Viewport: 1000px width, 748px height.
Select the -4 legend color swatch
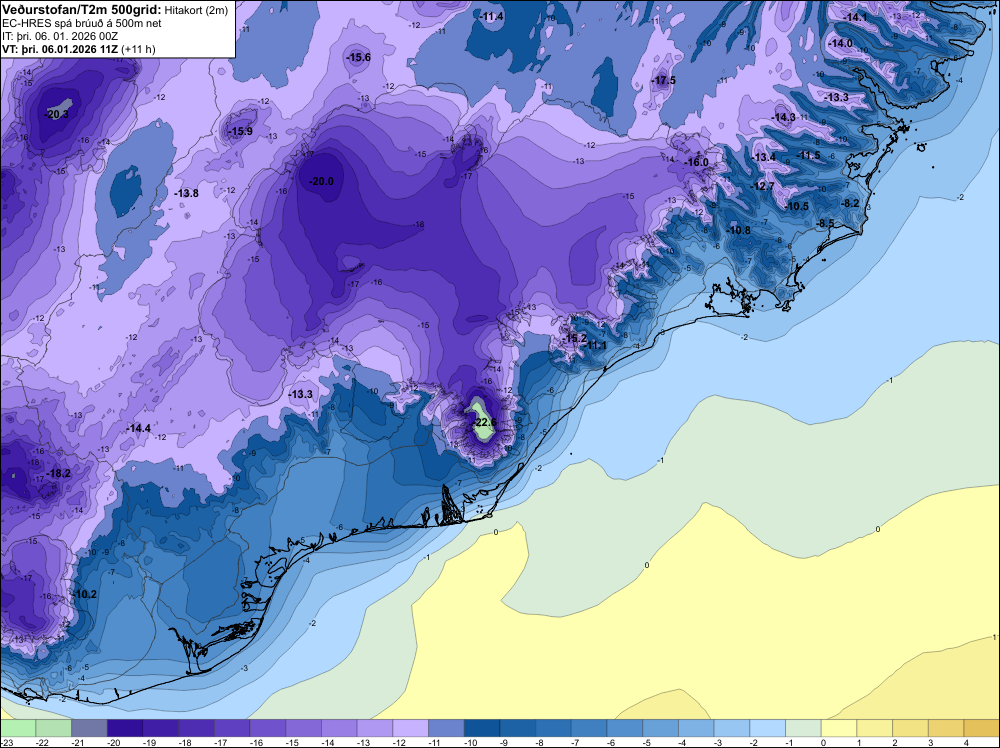[x=696, y=728]
